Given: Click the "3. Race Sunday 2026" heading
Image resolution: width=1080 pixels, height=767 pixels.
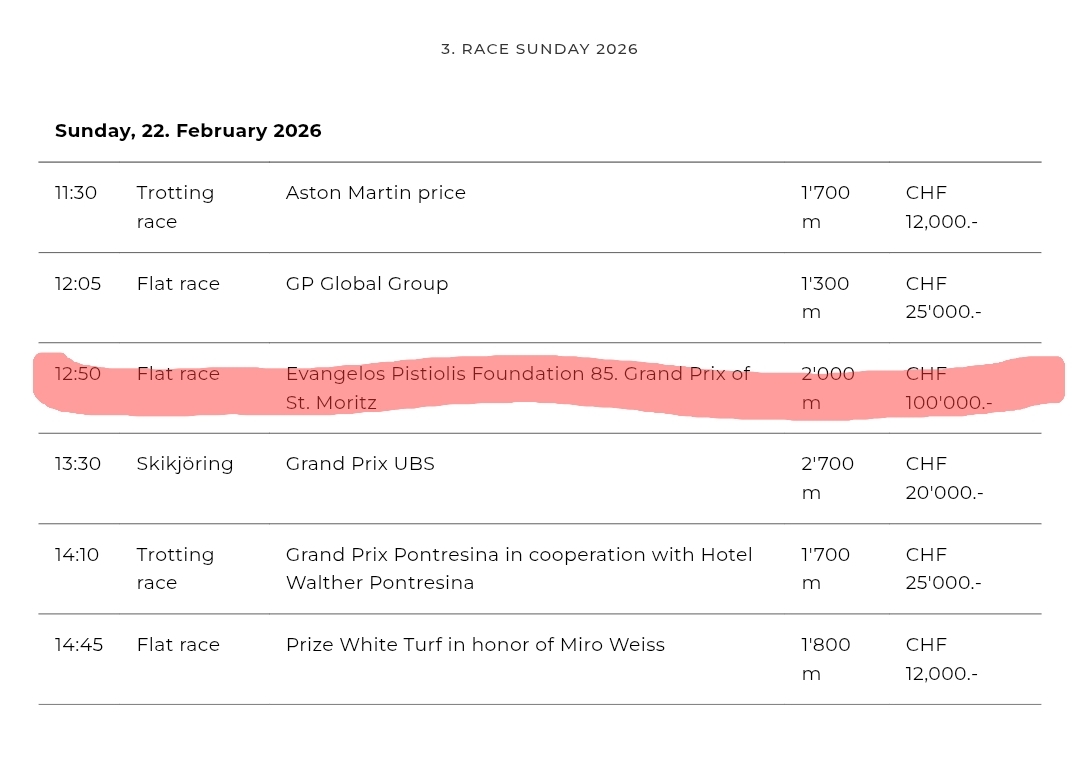Looking at the screenshot, I should point(539,49).
